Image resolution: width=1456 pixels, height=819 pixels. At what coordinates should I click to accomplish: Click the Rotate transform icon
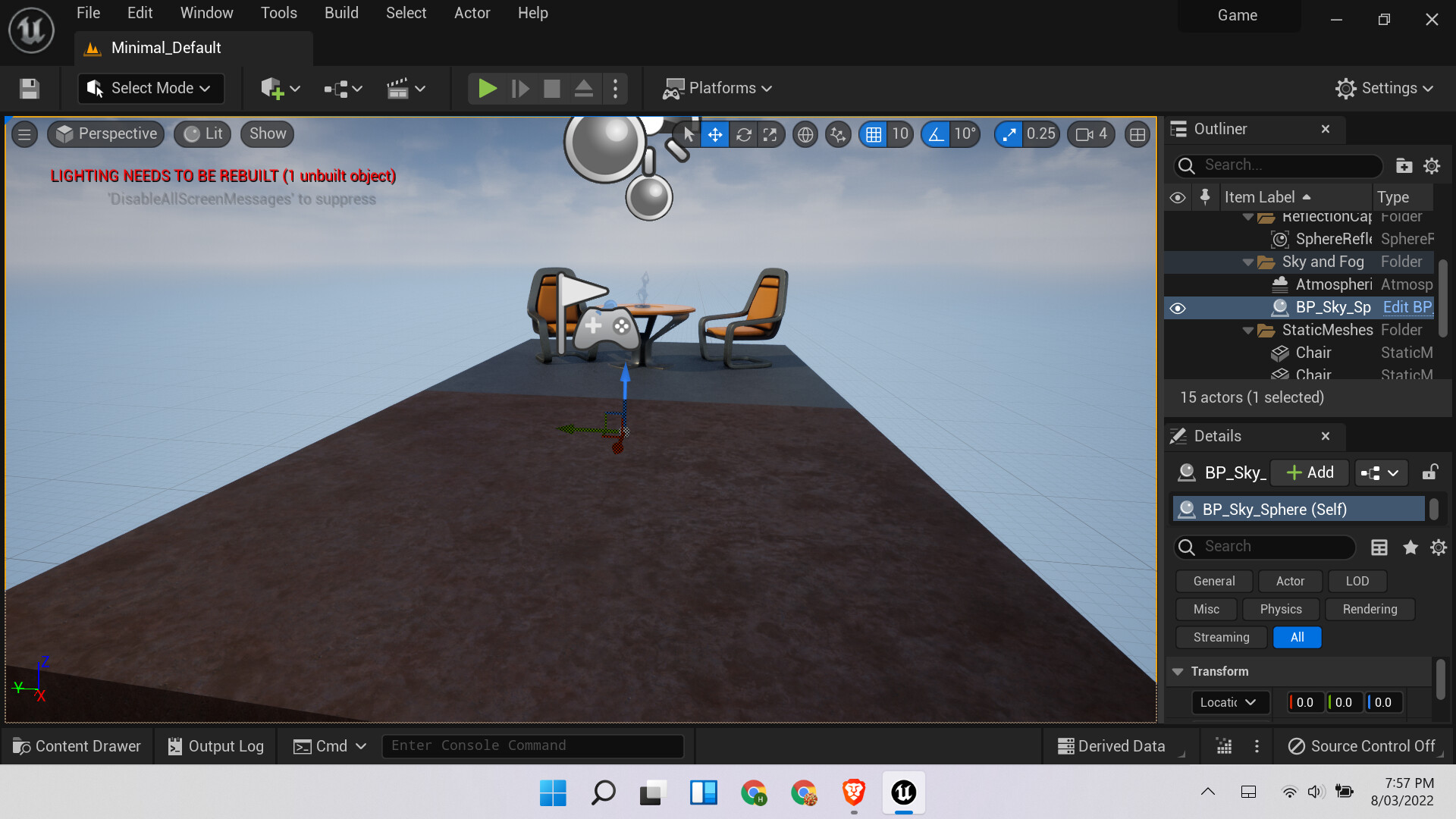[743, 133]
